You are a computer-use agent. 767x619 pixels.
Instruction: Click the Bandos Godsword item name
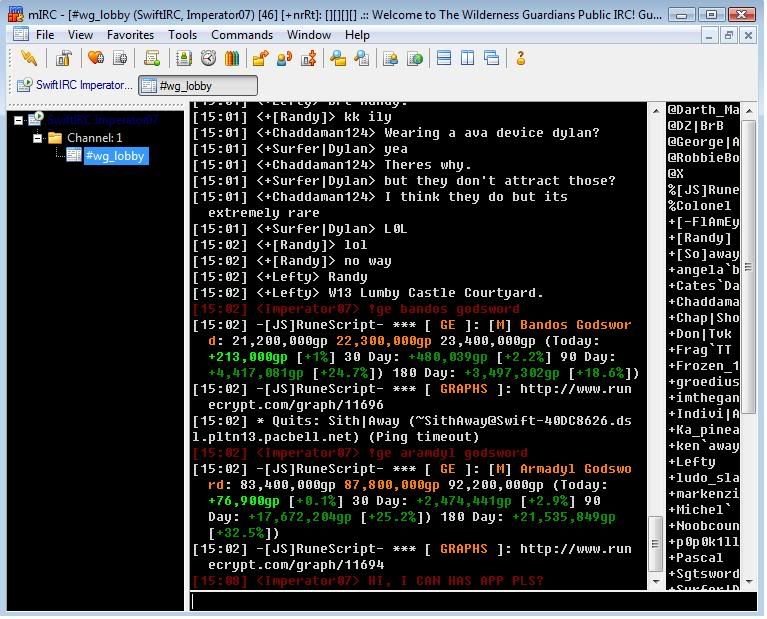pos(575,325)
